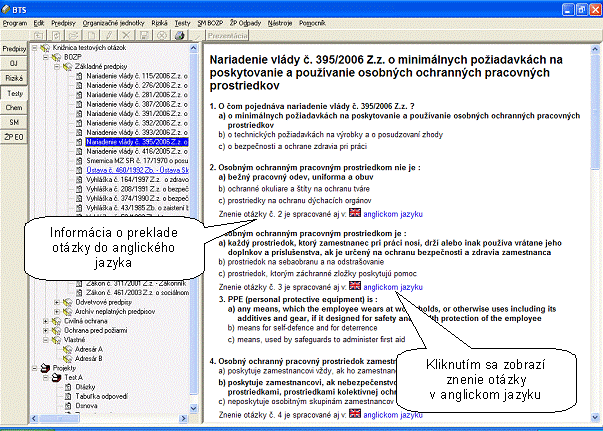Collapse the BOZP tree node
This screenshot has height=431, width=603.
[x=46, y=57]
